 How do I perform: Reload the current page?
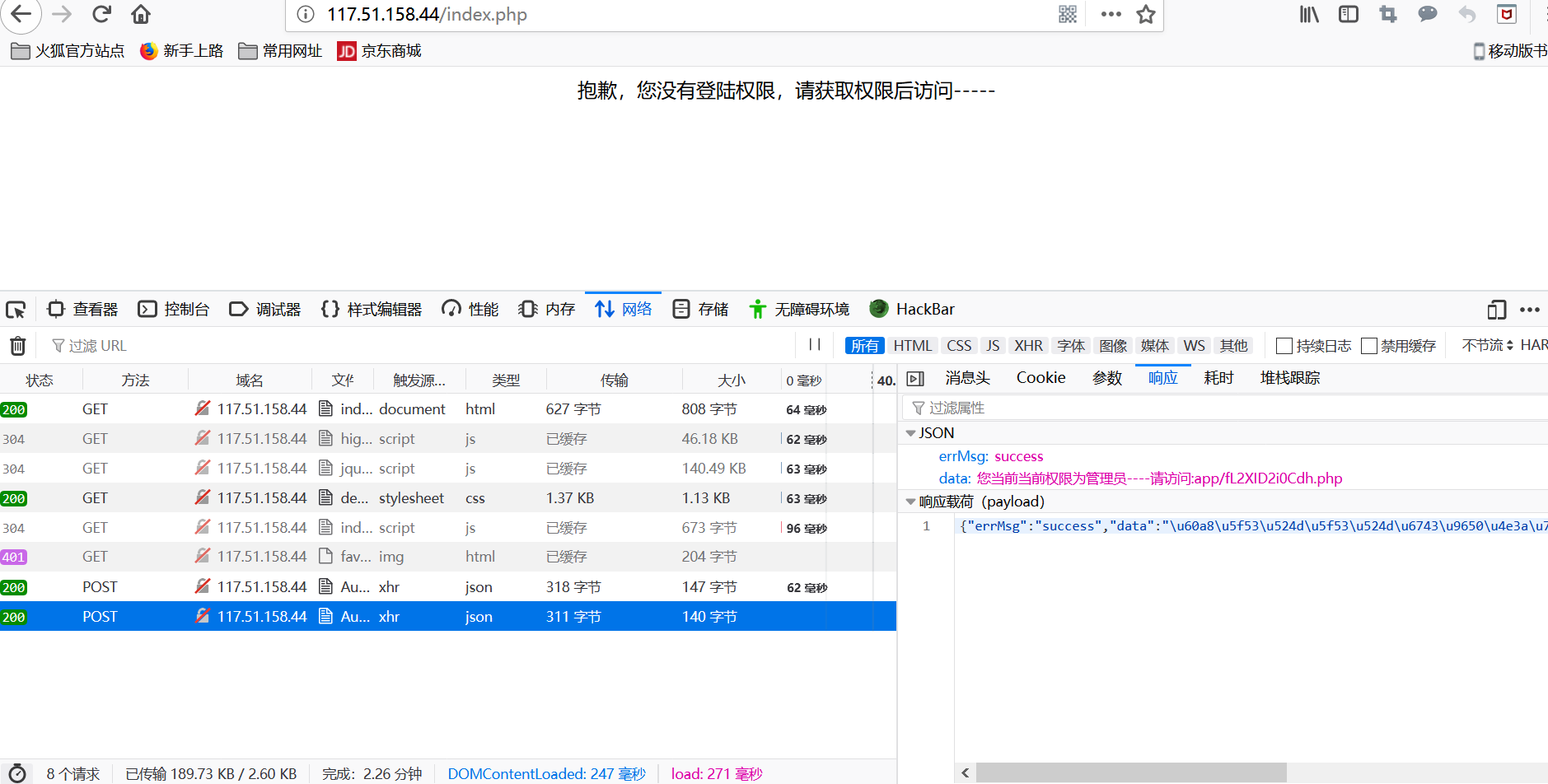tap(101, 14)
